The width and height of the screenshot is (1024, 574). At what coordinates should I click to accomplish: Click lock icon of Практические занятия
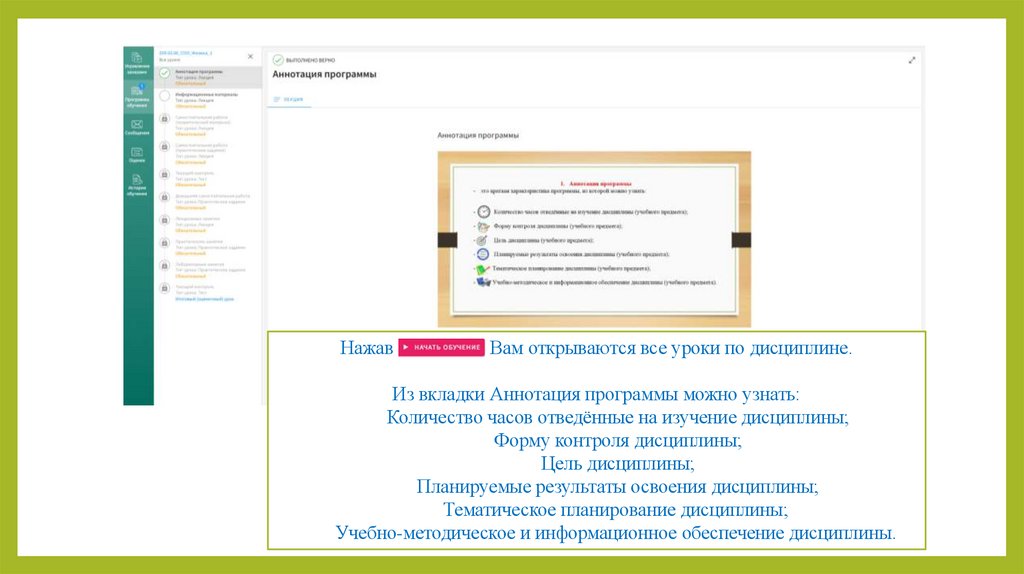coord(165,243)
